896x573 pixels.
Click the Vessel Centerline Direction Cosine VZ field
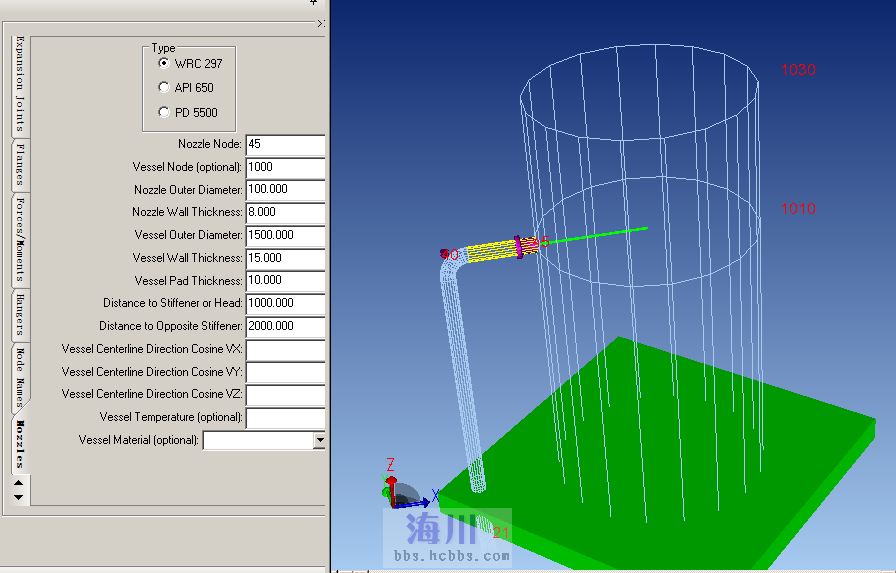(x=285, y=394)
